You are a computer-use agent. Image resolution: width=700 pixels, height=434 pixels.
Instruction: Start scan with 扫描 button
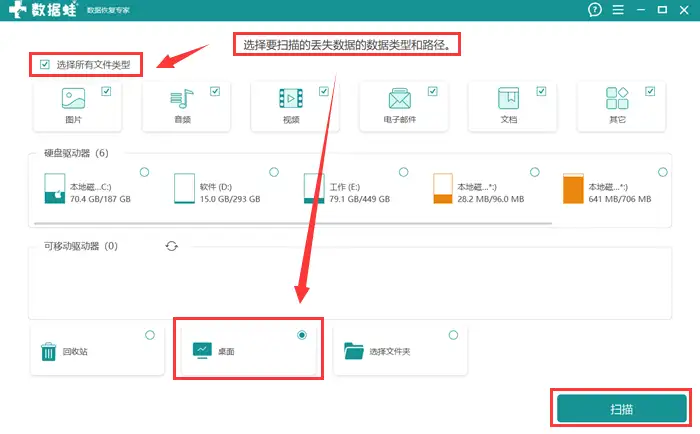[x=621, y=409]
